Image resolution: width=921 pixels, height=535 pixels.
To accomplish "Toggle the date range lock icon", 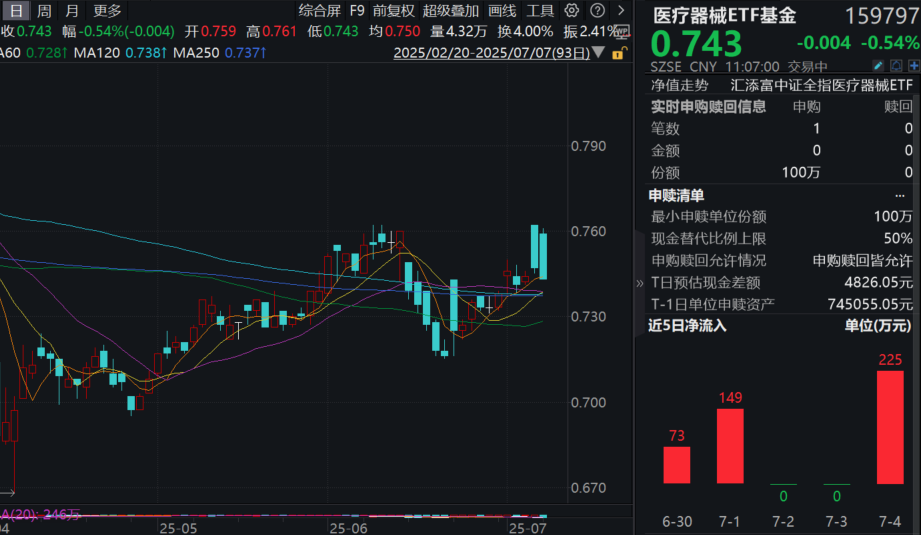I will pyautogui.click(x=622, y=51).
